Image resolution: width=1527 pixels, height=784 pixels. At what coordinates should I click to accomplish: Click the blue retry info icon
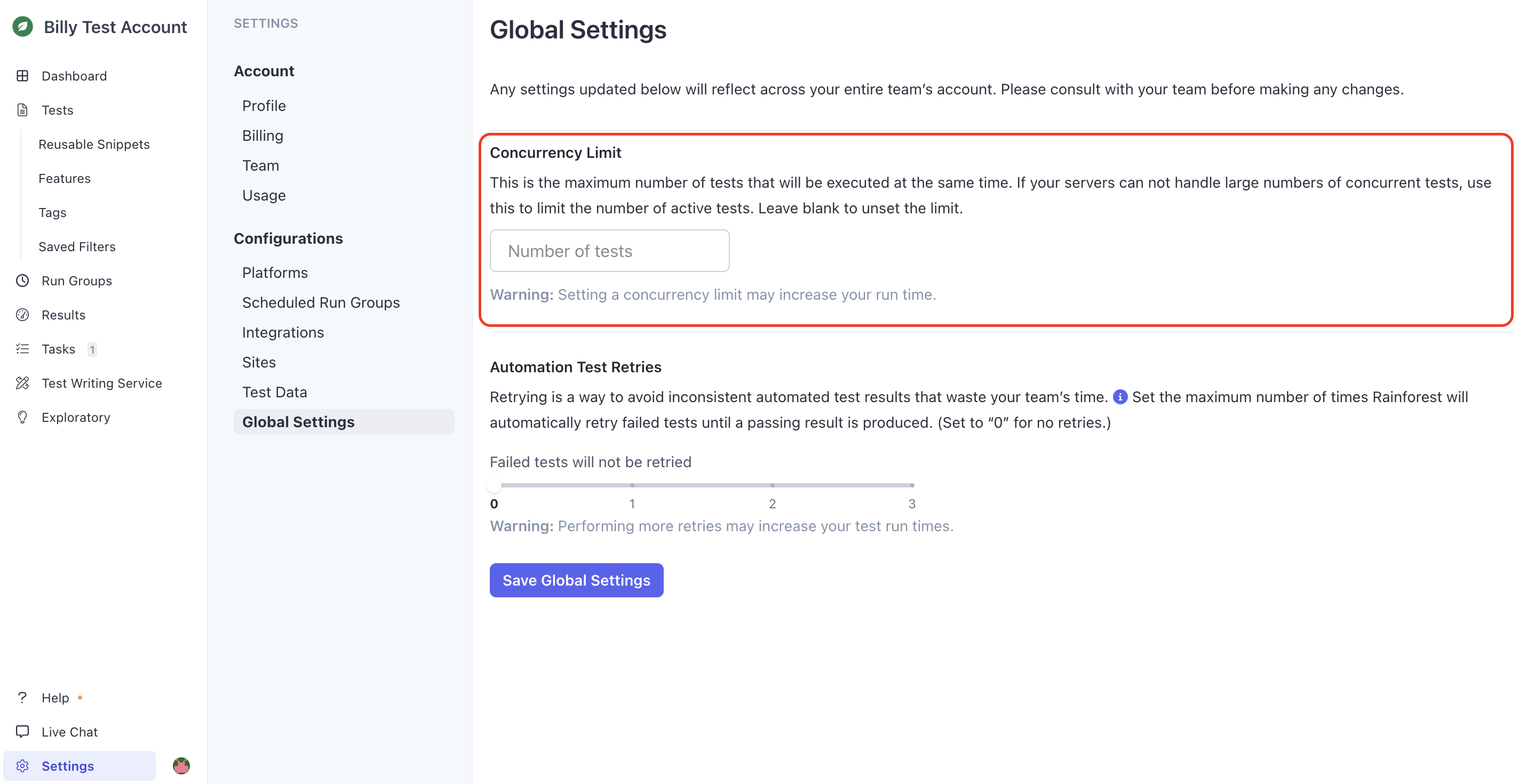[x=1119, y=397]
